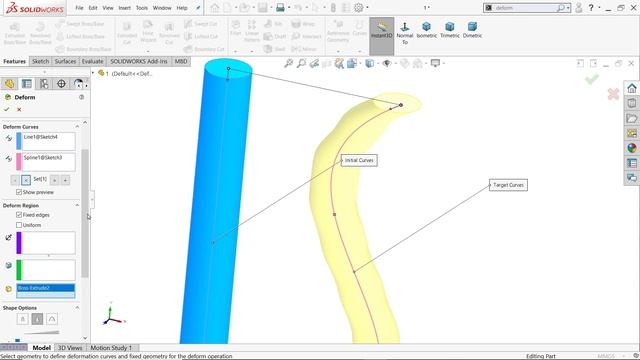Open the Options gear icon
Image resolution: width=640 pixels, height=360 pixels.
(x=358, y=8)
